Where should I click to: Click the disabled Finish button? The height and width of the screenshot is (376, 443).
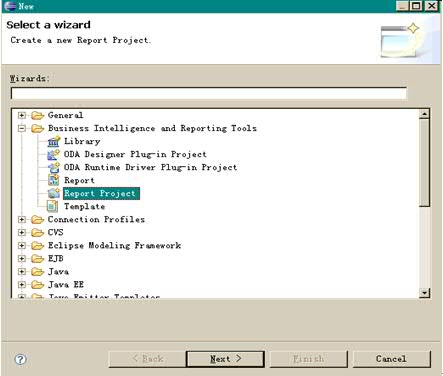tap(309, 359)
